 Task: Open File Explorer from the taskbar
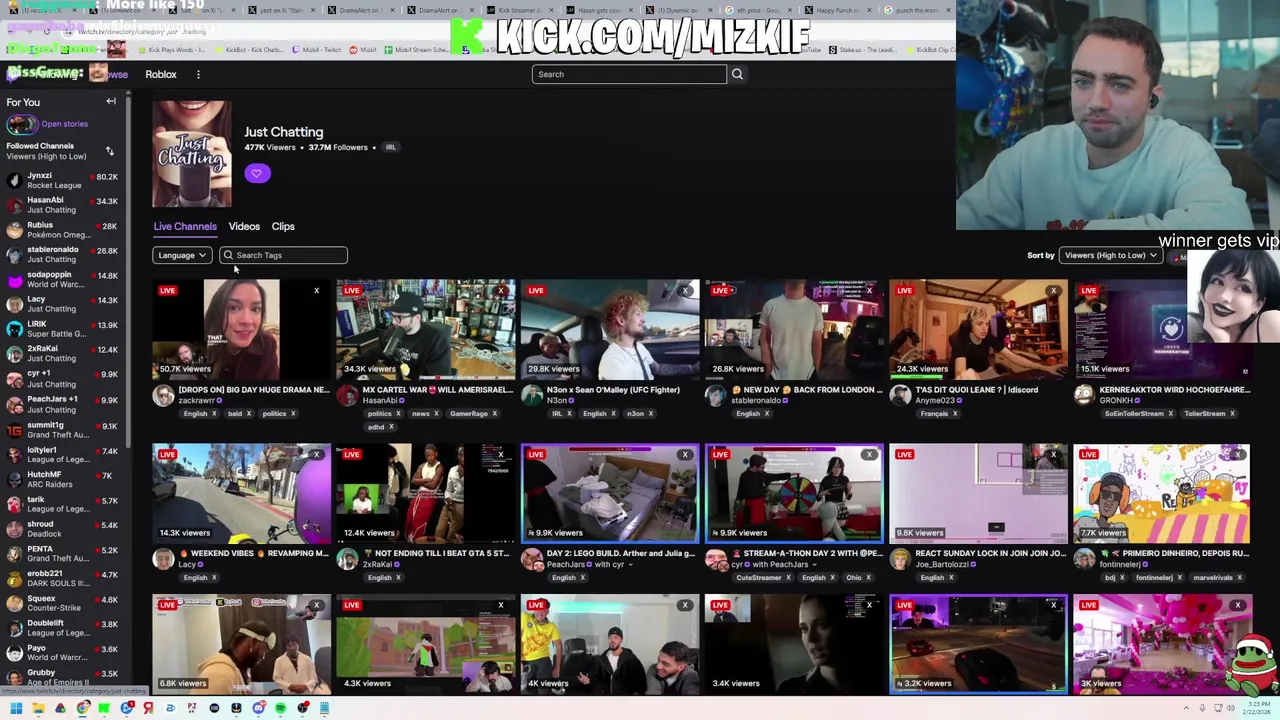pyautogui.click(x=38, y=708)
